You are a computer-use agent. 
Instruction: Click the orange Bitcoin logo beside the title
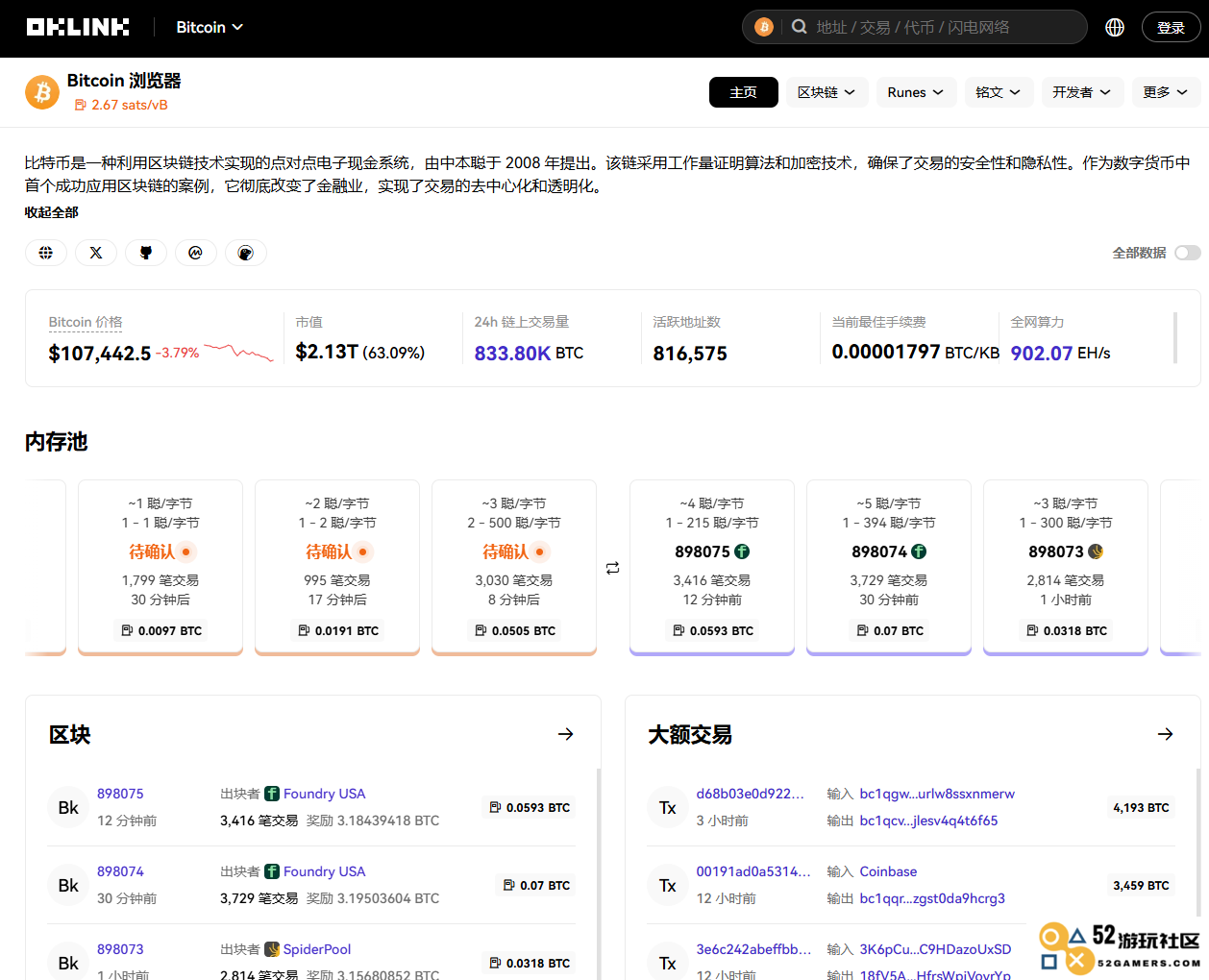coord(42,92)
